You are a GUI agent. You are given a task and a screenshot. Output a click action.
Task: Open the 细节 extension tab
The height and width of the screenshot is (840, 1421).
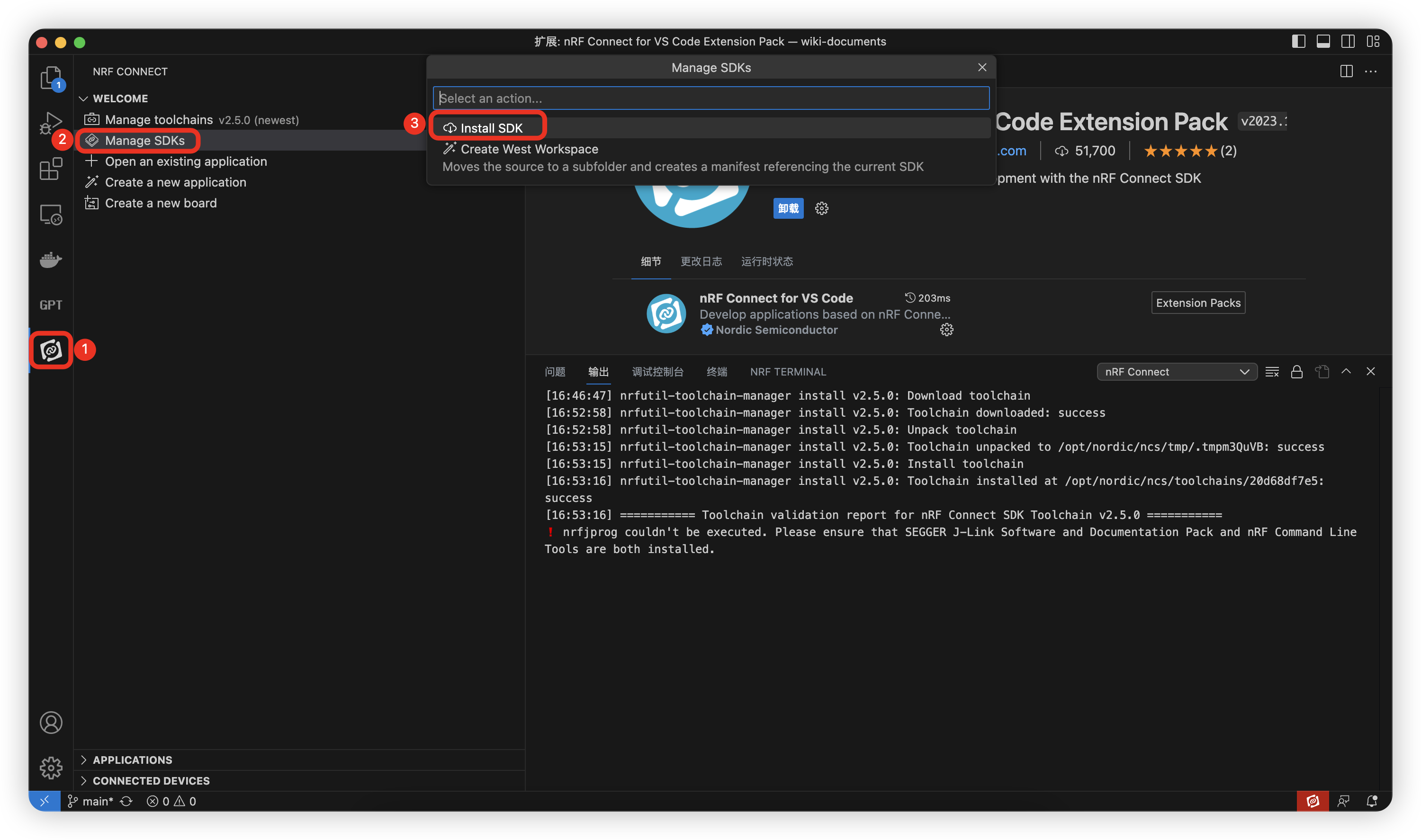650,261
